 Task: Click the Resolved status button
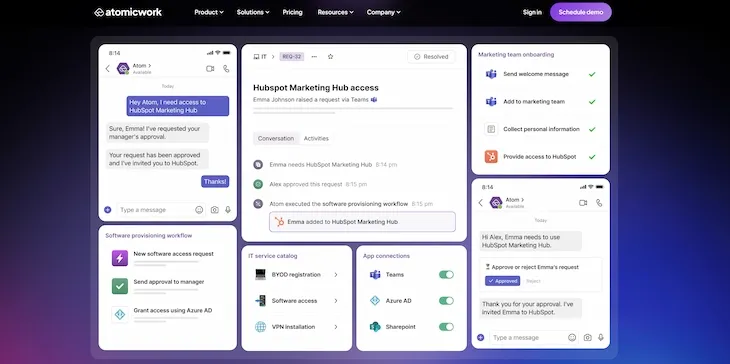pyautogui.click(x=431, y=57)
